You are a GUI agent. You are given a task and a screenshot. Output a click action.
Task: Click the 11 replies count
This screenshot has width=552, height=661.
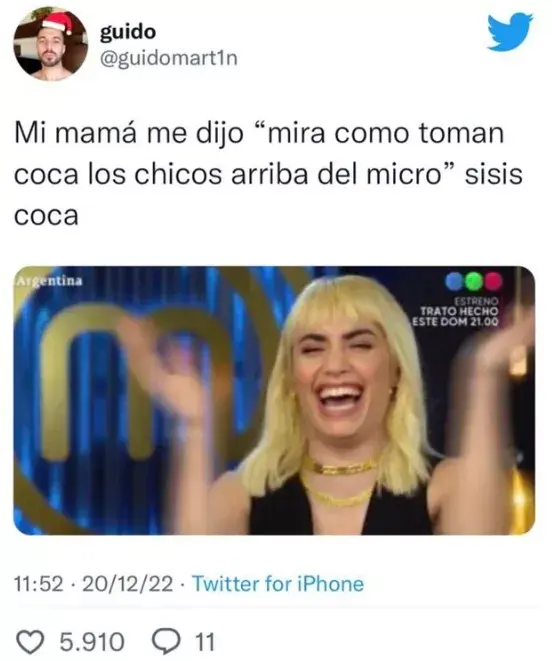[x=204, y=642]
